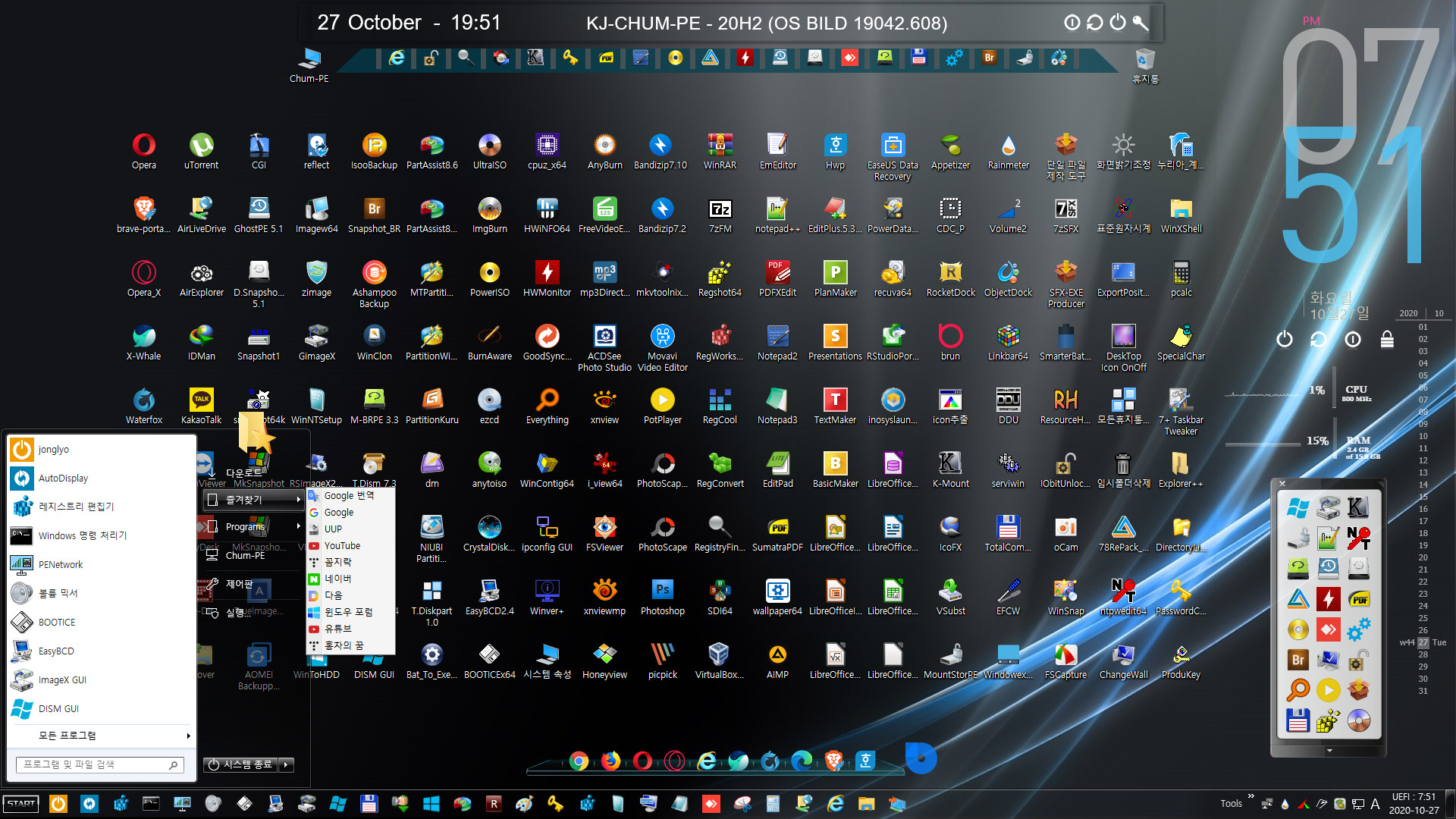Open the UltraISO desktop icon
The width and height of the screenshot is (1456, 819).
click(x=489, y=151)
